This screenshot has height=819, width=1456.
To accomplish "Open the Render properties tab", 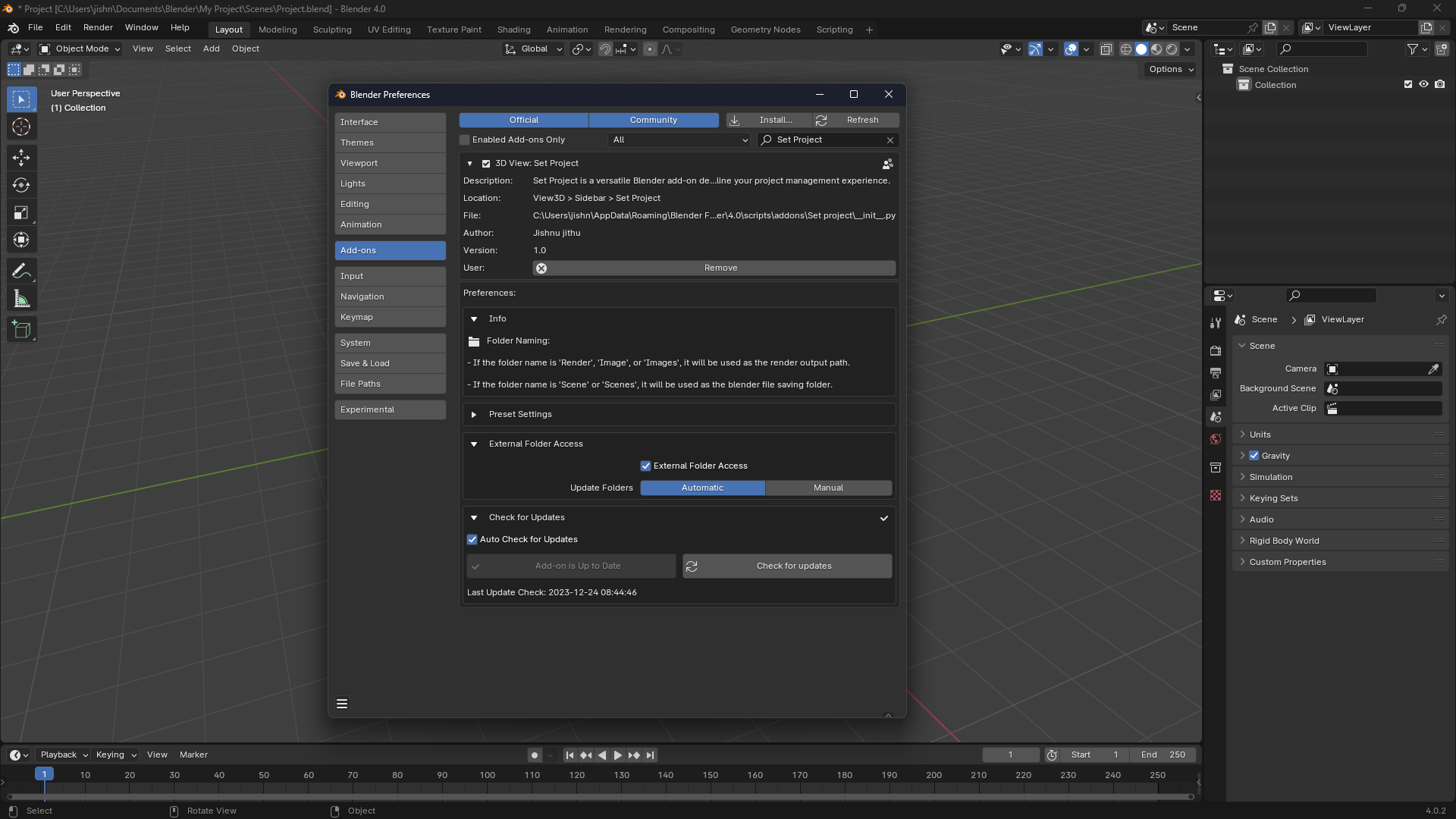I will [1216, 350].
